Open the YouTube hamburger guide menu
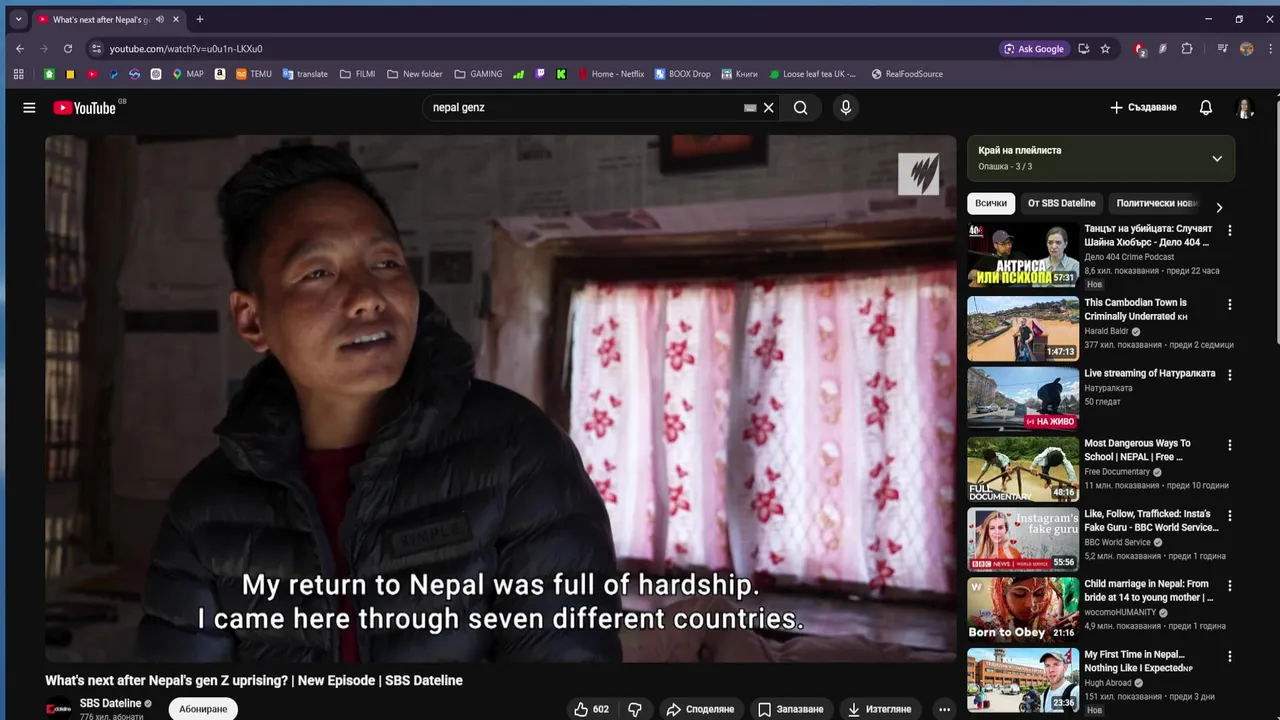1280x720 pixels. (29, 108)
